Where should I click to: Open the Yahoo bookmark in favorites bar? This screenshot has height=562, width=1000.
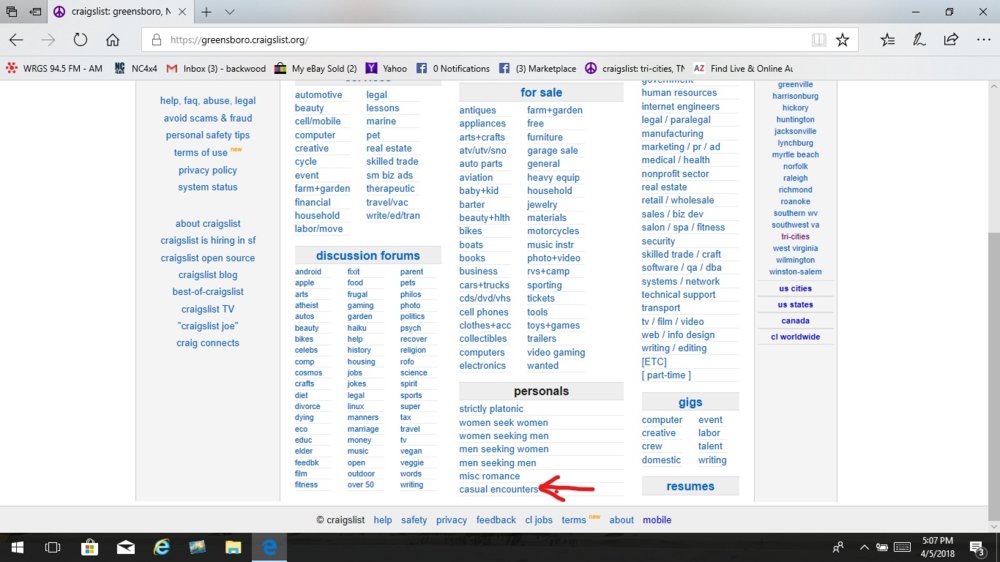point(387,68)
